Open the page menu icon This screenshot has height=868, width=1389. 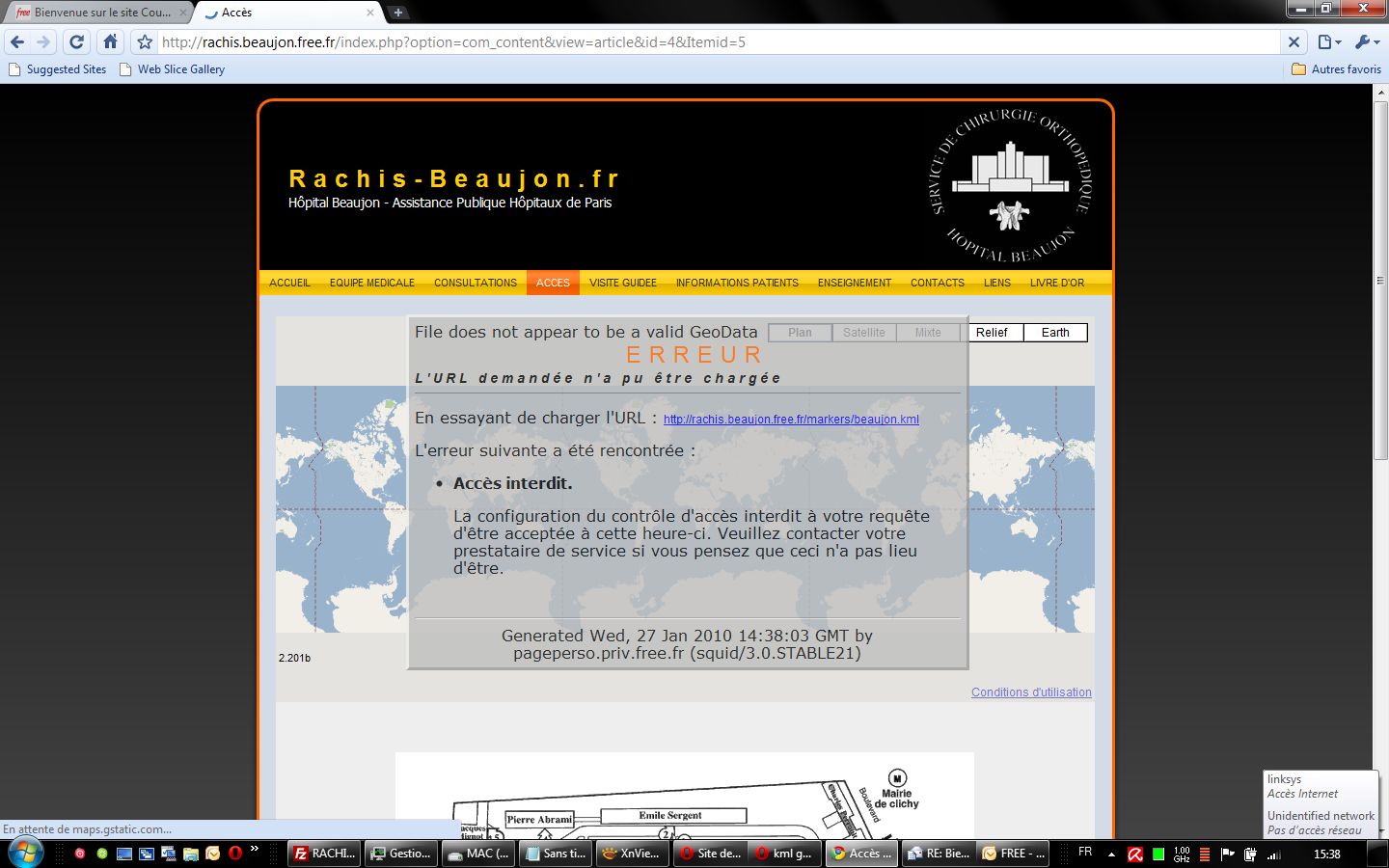[1329, 41]
